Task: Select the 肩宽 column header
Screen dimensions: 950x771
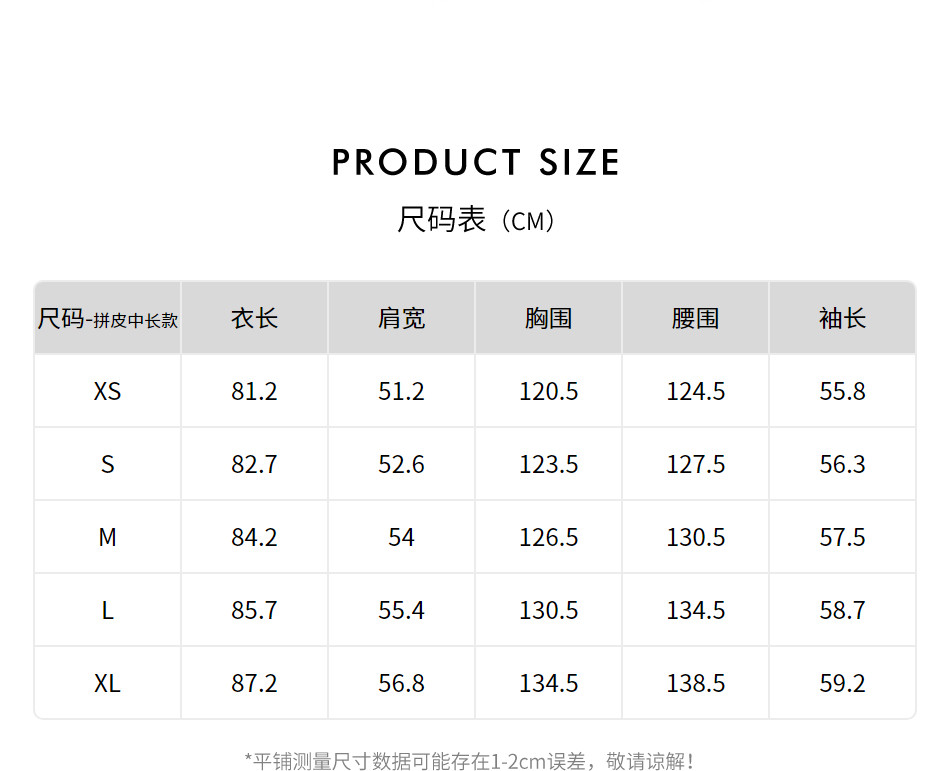Action: [401, 319]
